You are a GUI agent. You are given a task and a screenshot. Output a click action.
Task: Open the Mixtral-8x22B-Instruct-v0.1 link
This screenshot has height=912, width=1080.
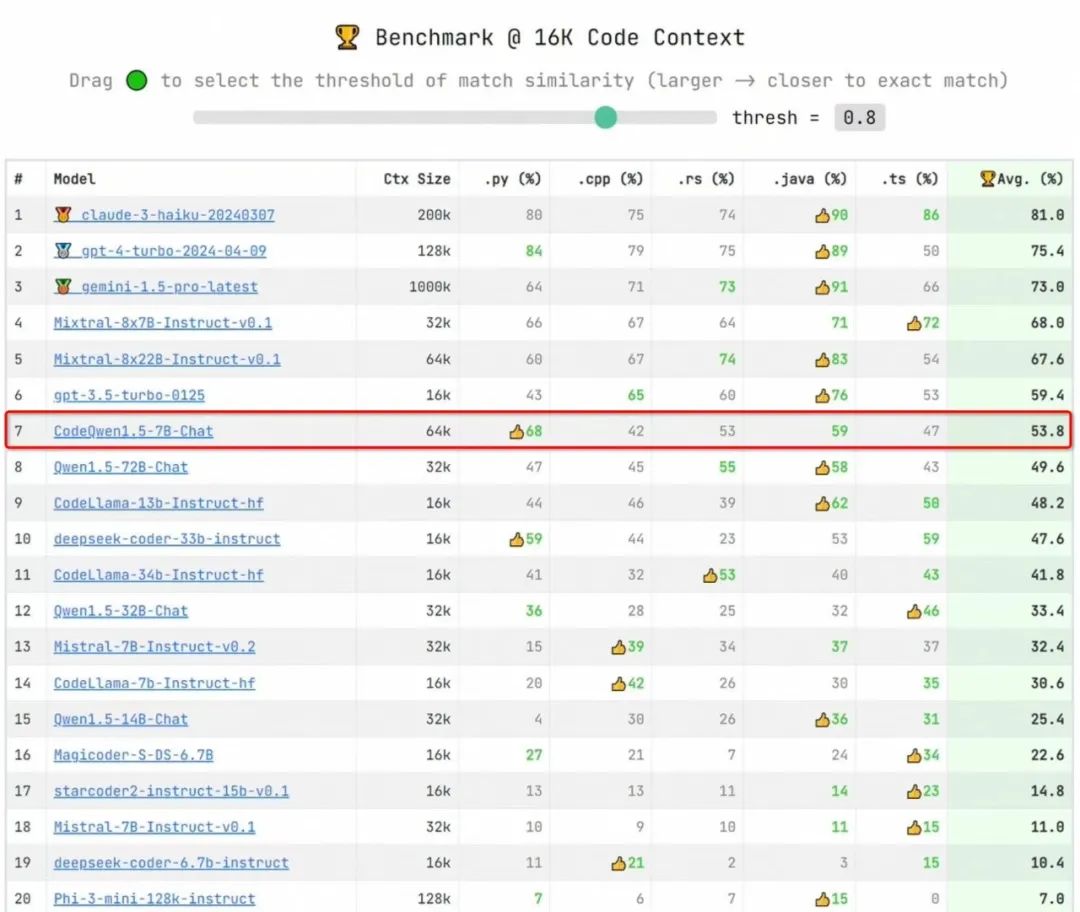[x=167, y=359]
